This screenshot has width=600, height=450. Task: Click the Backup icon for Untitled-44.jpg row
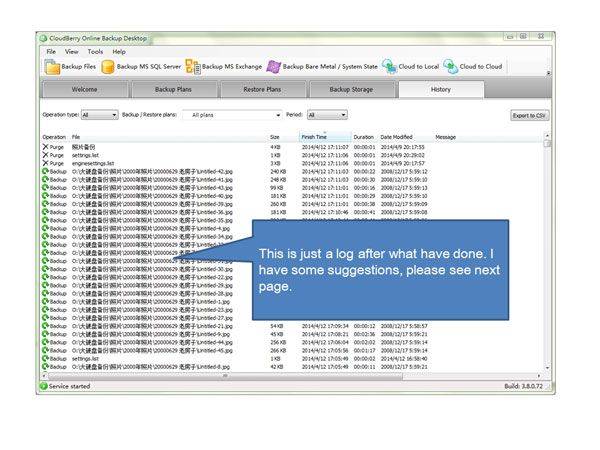(x=46, y=342)
